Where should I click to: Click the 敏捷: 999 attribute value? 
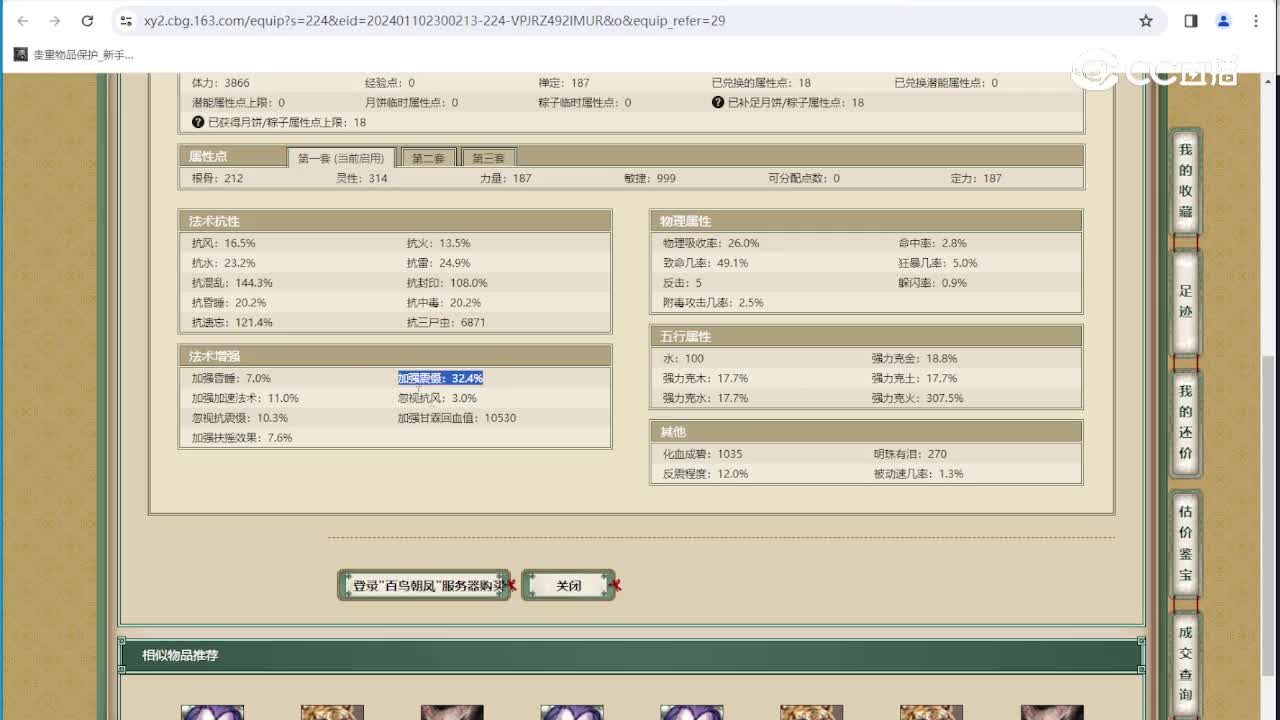[650, 178]
